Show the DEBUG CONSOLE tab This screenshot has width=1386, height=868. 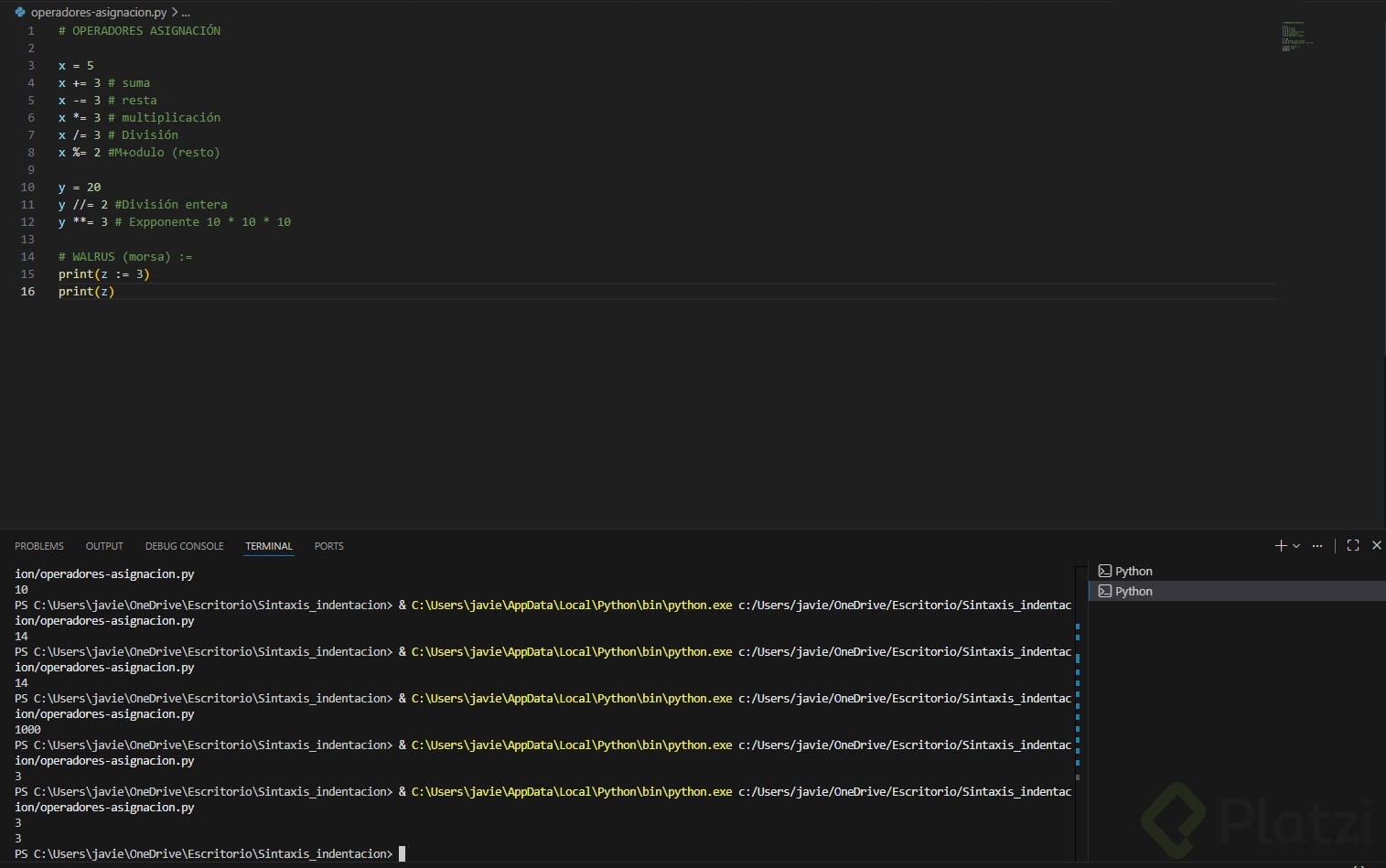pyautogui.click(x=184, y=546)
